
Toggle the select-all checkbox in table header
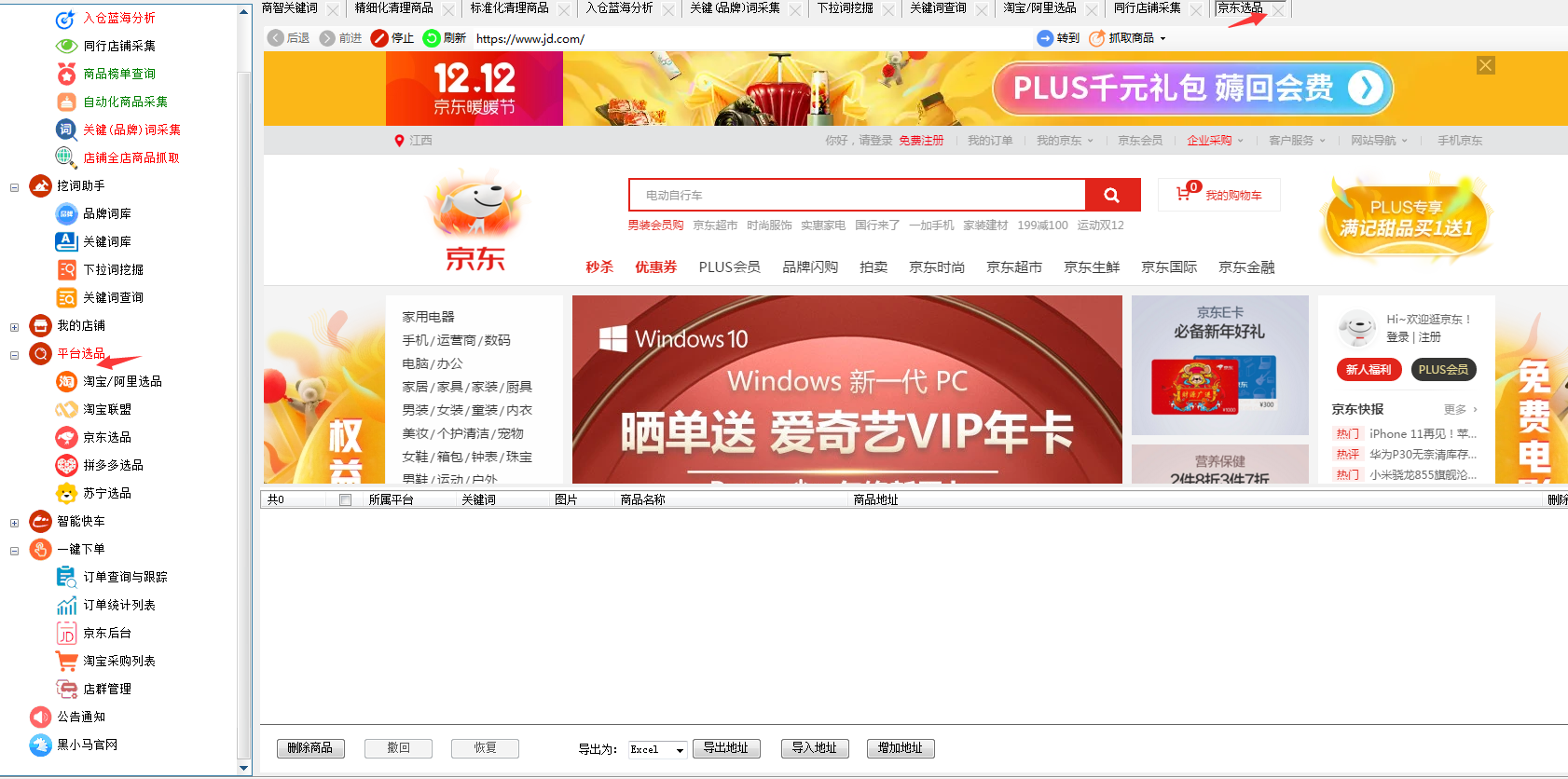pyautogui.click(x=345, y=500)
